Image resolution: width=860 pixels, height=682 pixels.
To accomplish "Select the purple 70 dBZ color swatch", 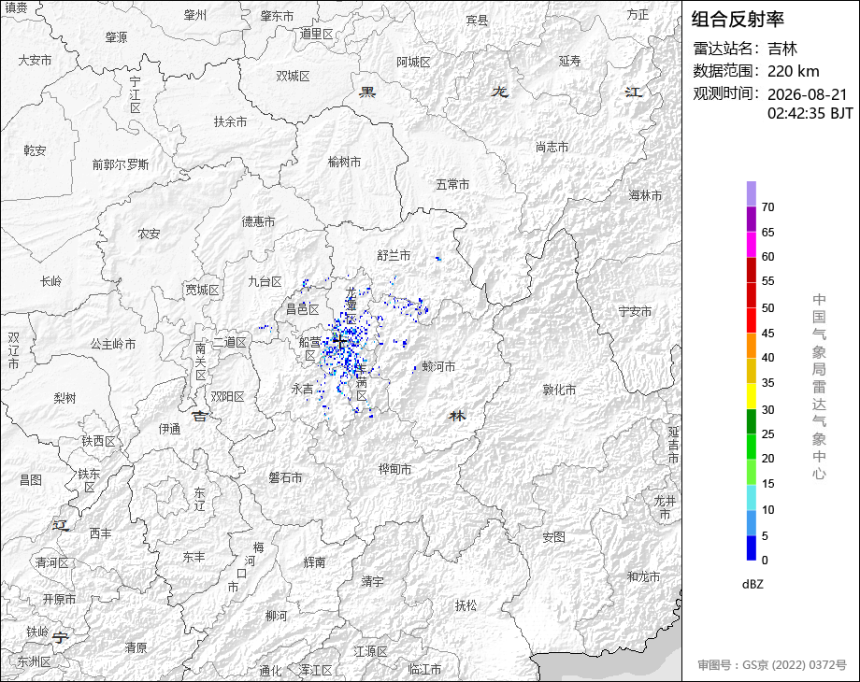I will tap(751, 194).
